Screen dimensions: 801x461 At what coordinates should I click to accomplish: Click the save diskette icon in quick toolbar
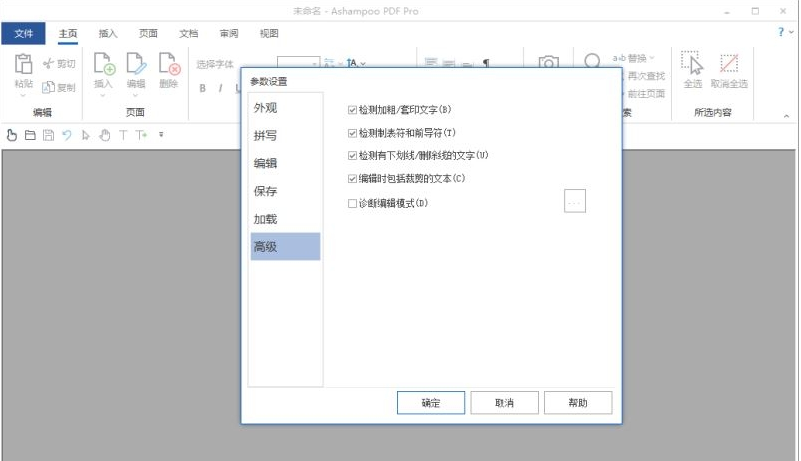pos(49,135)
